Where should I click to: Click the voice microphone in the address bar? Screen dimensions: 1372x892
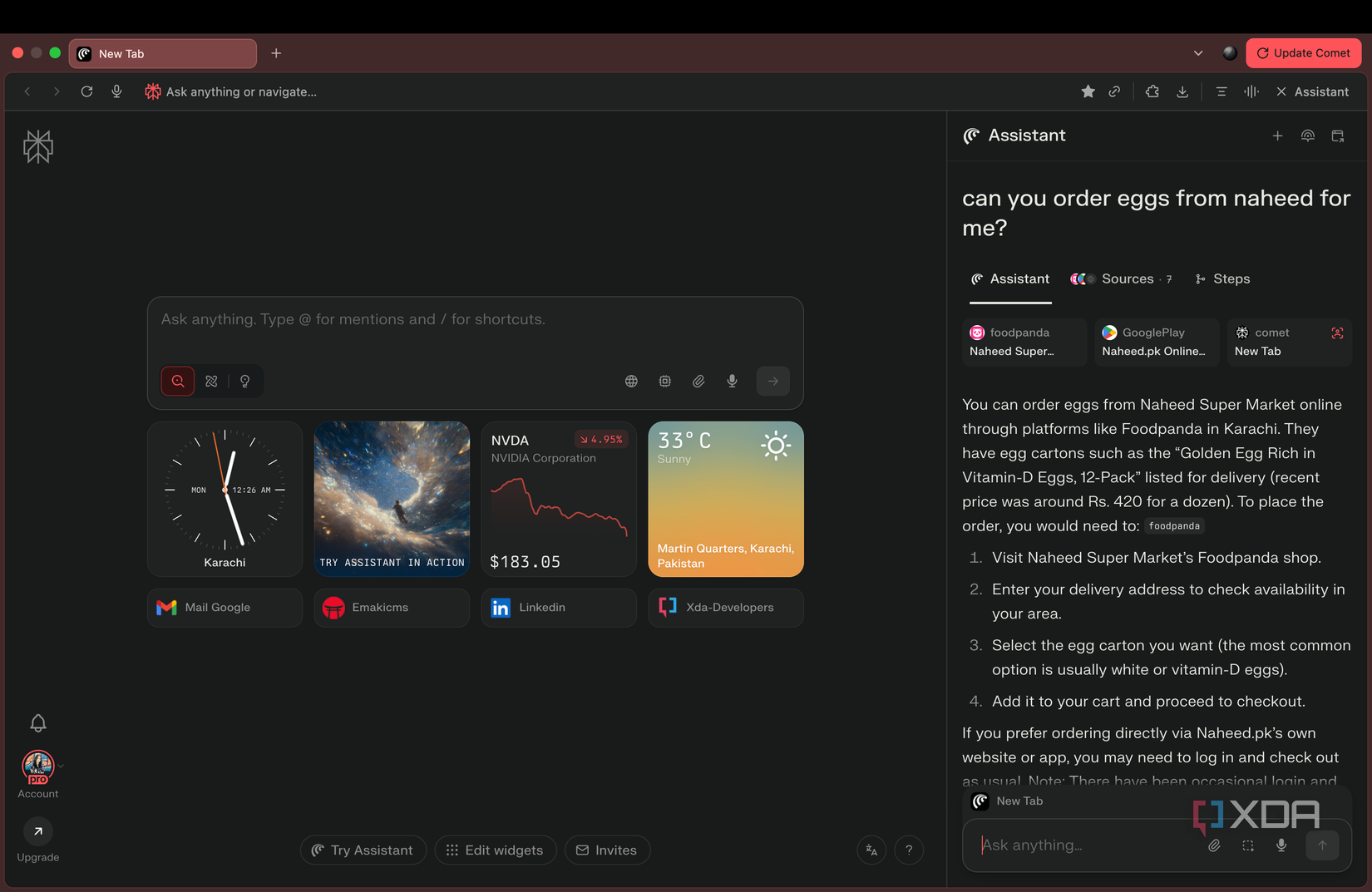[x=116, y=91]
